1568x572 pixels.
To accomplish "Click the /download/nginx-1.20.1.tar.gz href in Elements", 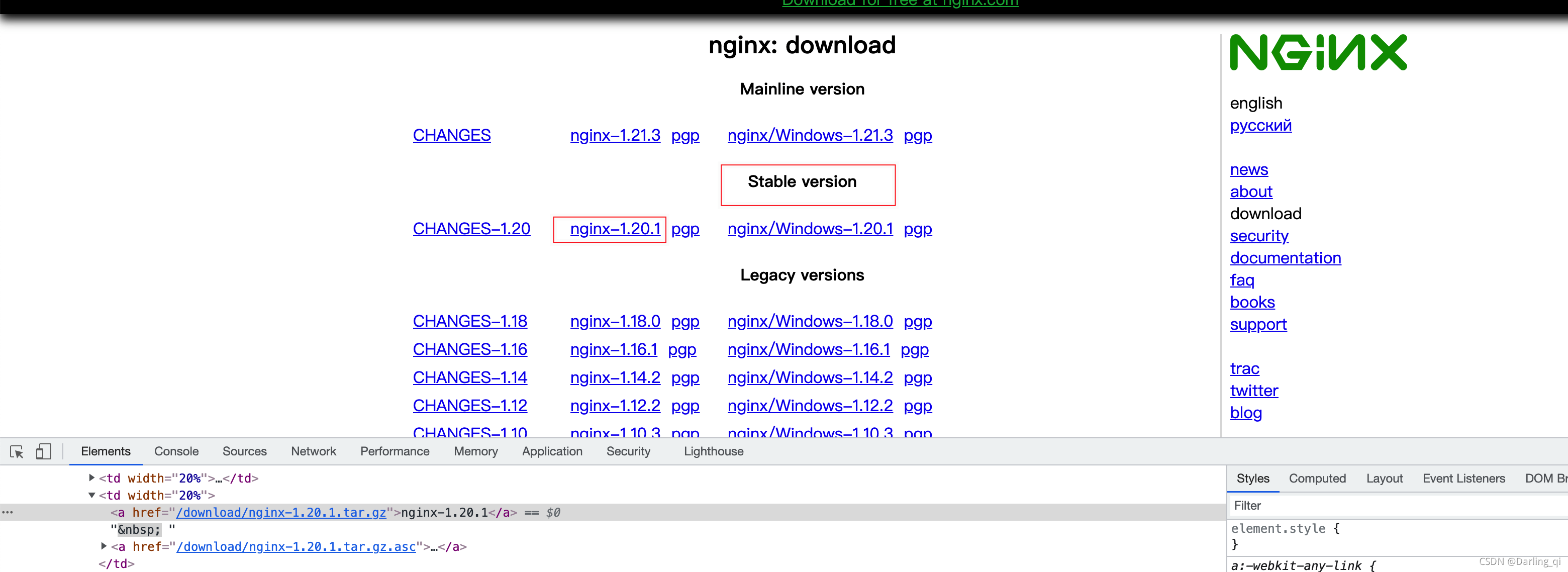I will (281, 512).
